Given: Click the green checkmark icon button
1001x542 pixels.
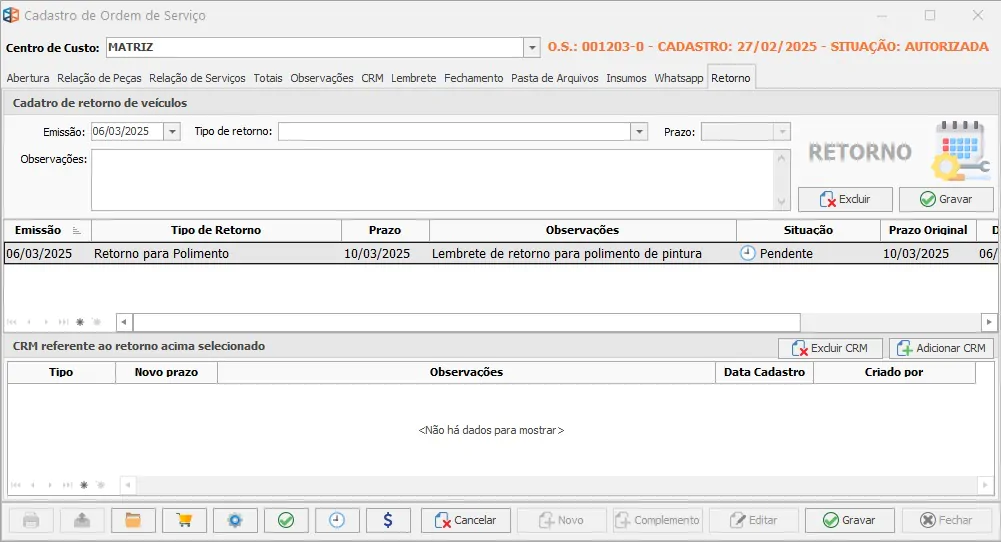Looking at the screenshot, I should coord(286,520).
